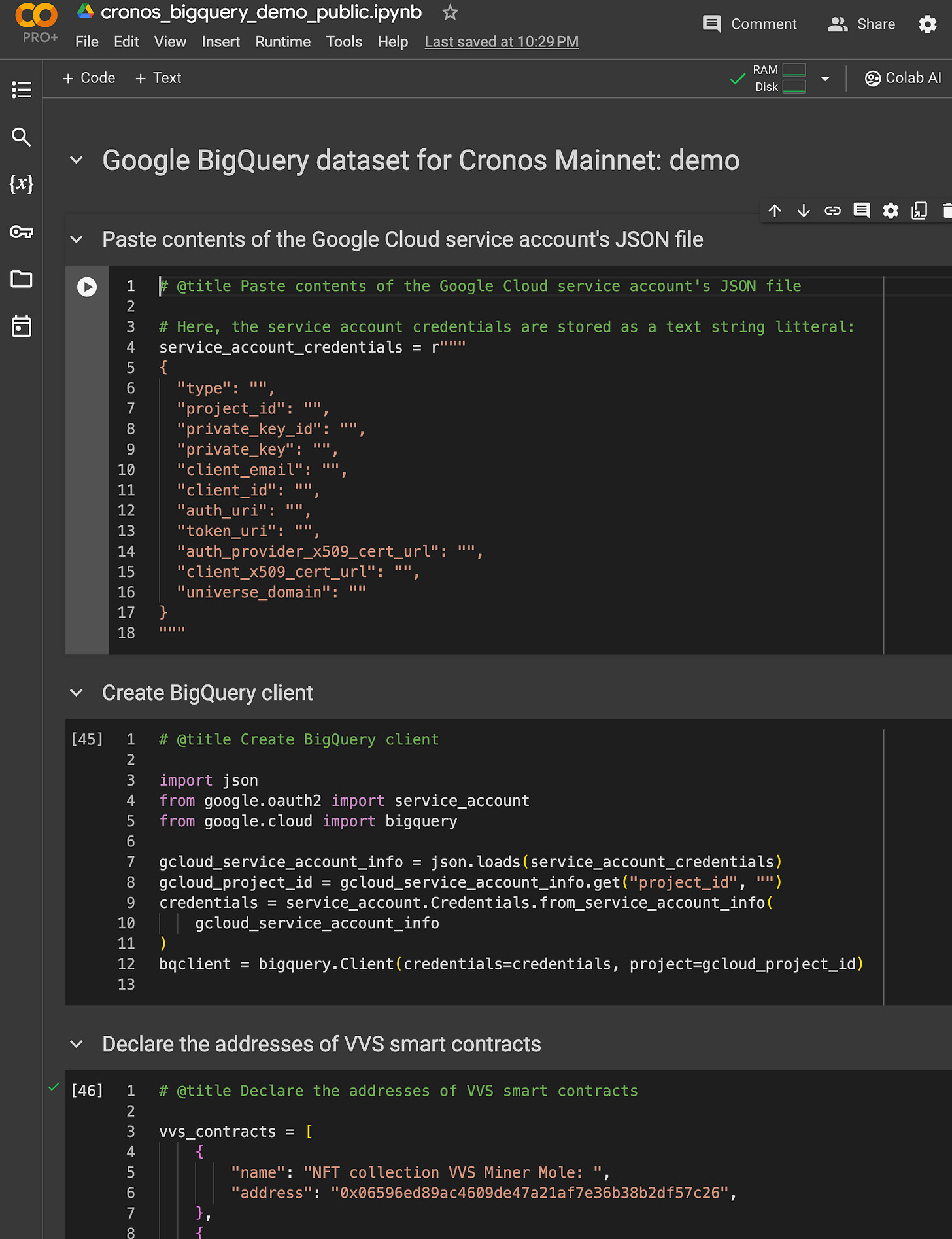Collapse the Paste contents JSON file section
This screenshot has height=1239, width=952.
[76, 239]
